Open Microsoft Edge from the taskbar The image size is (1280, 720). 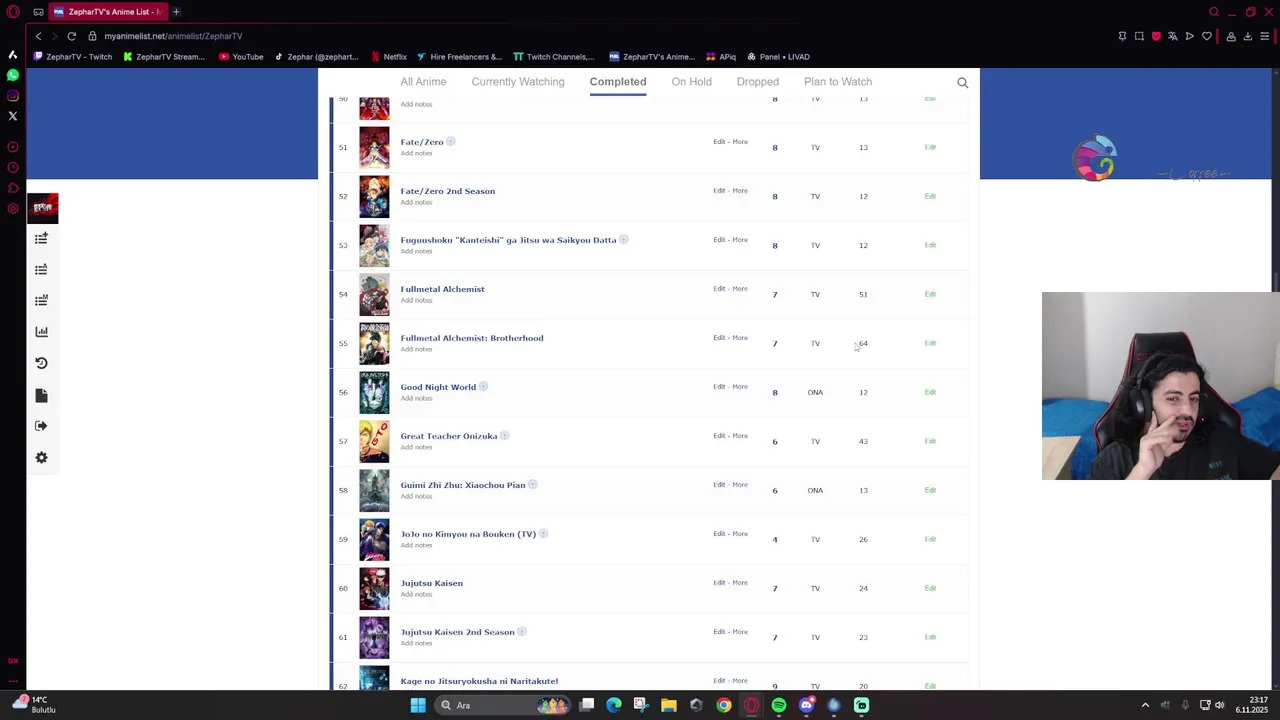click(x=614, y=705)
